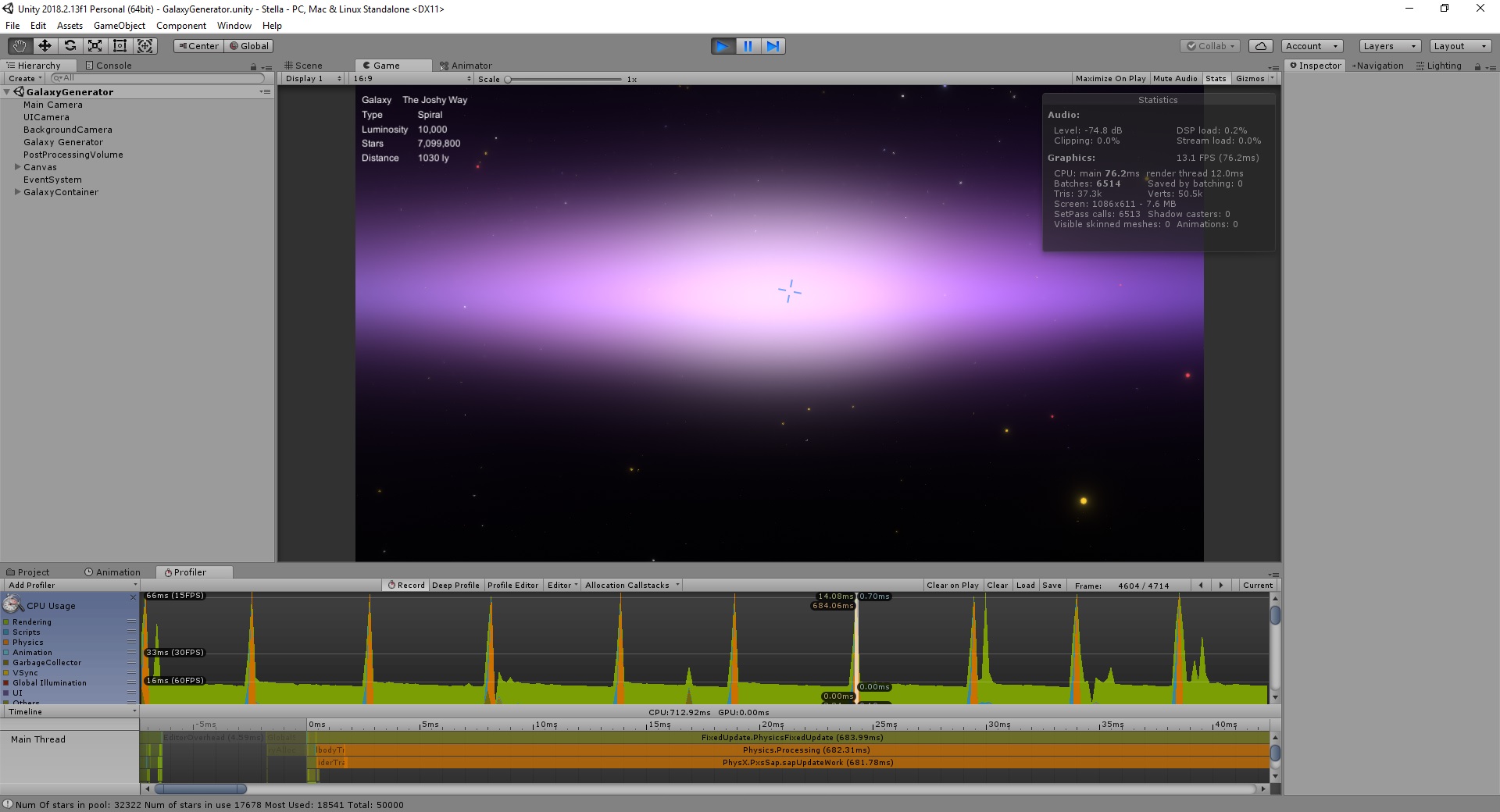Close the CPU Usage profiler module

tap(133, 597)
